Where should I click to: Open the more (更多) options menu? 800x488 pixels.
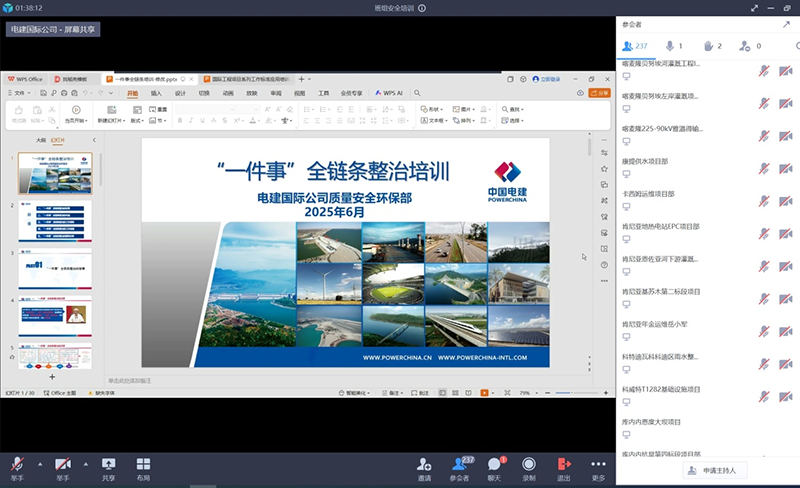(x=598, y=465)
